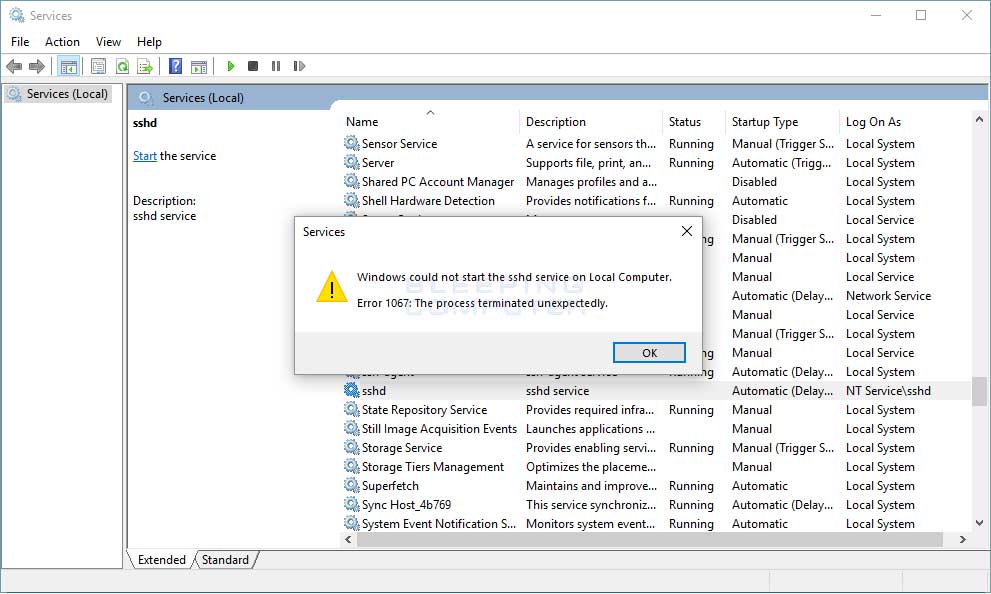991x594 pixels.
Task: Open the View menu
Action: (108, 41)
